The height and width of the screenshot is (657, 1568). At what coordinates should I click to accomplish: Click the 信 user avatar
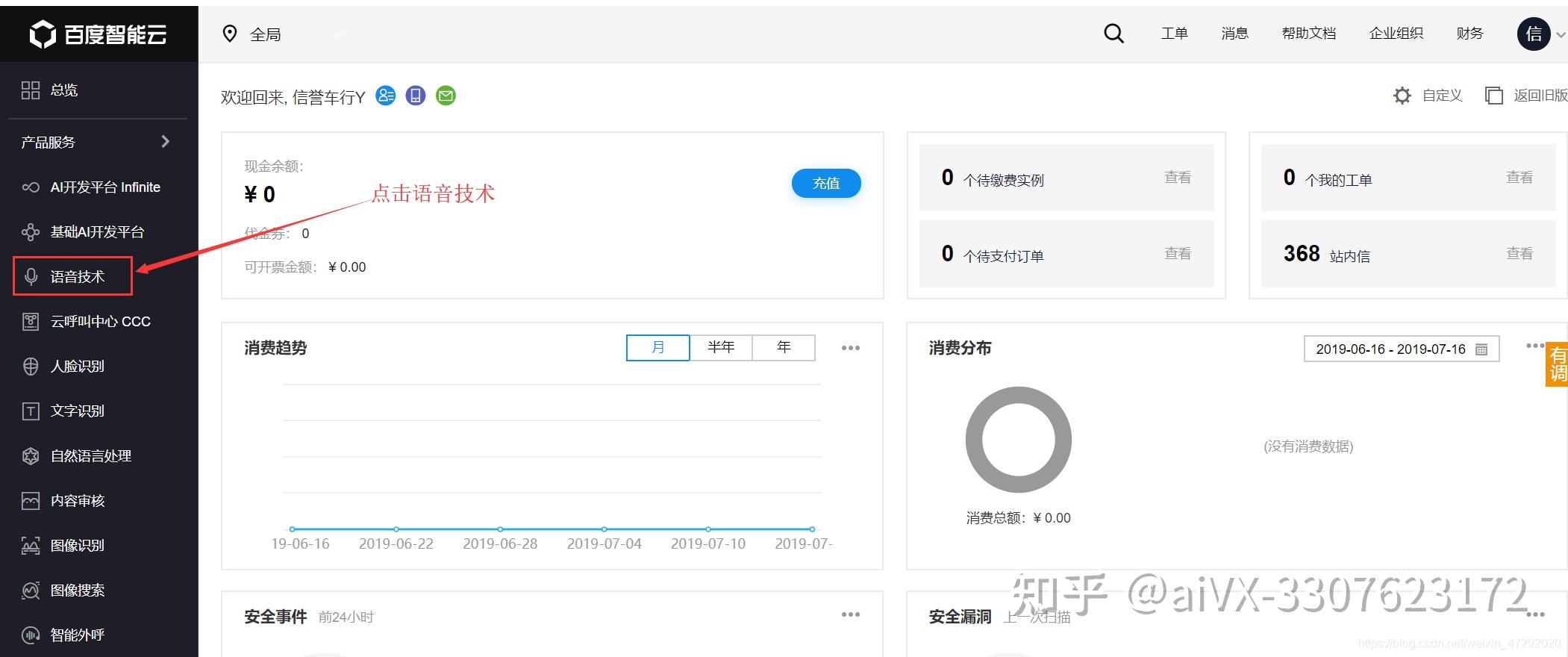(1534, 34)
